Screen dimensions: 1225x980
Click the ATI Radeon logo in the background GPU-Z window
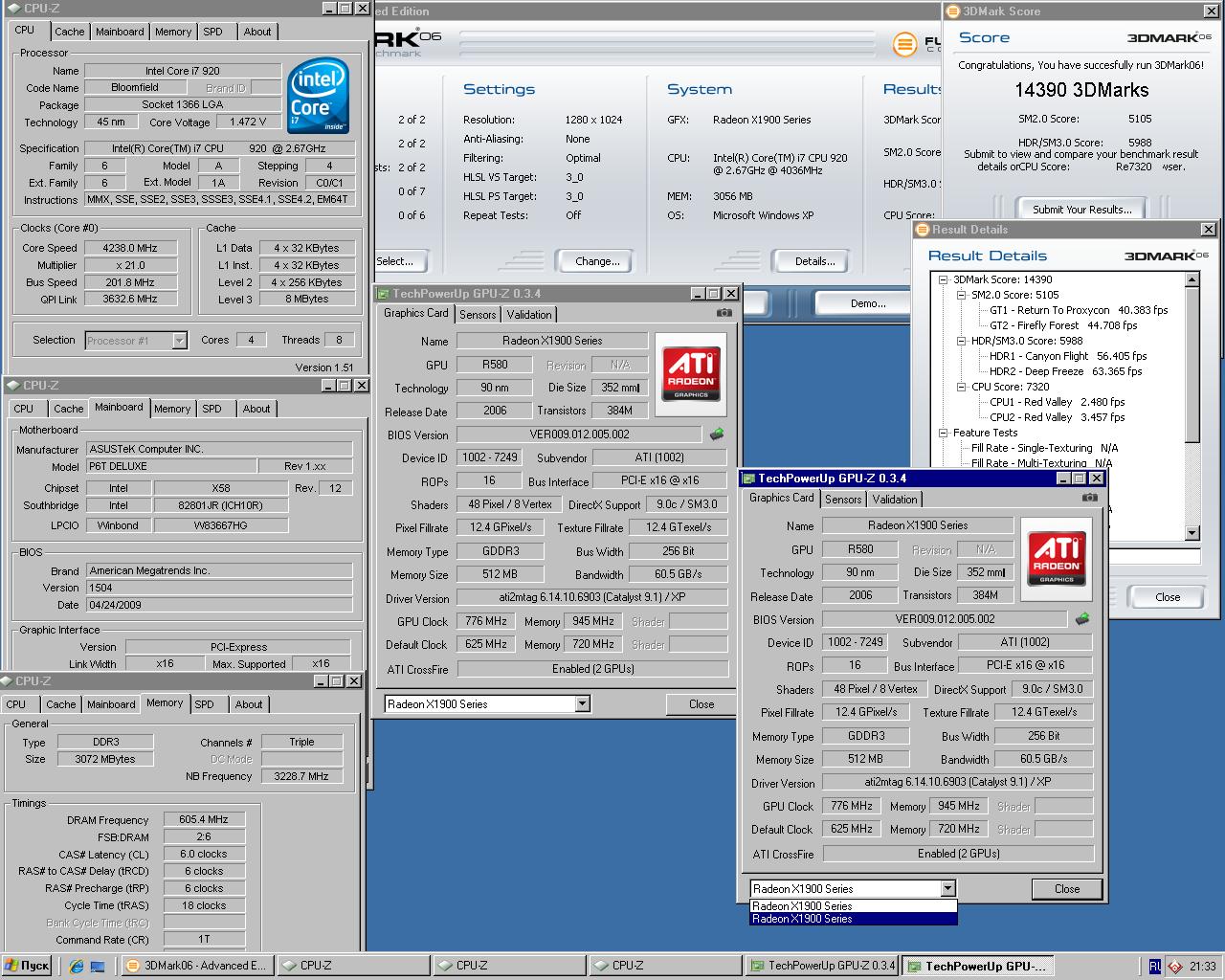(x=691, y=374)
